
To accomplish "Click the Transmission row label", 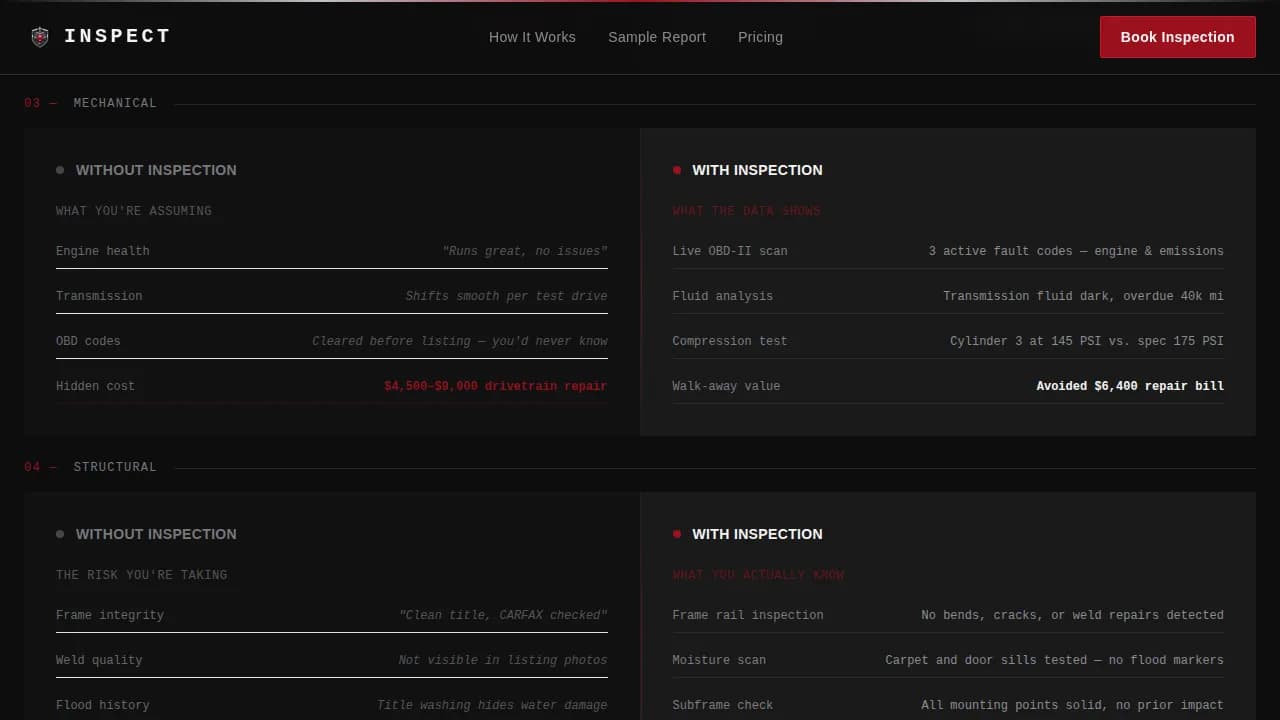I will [x=99, y=296].
